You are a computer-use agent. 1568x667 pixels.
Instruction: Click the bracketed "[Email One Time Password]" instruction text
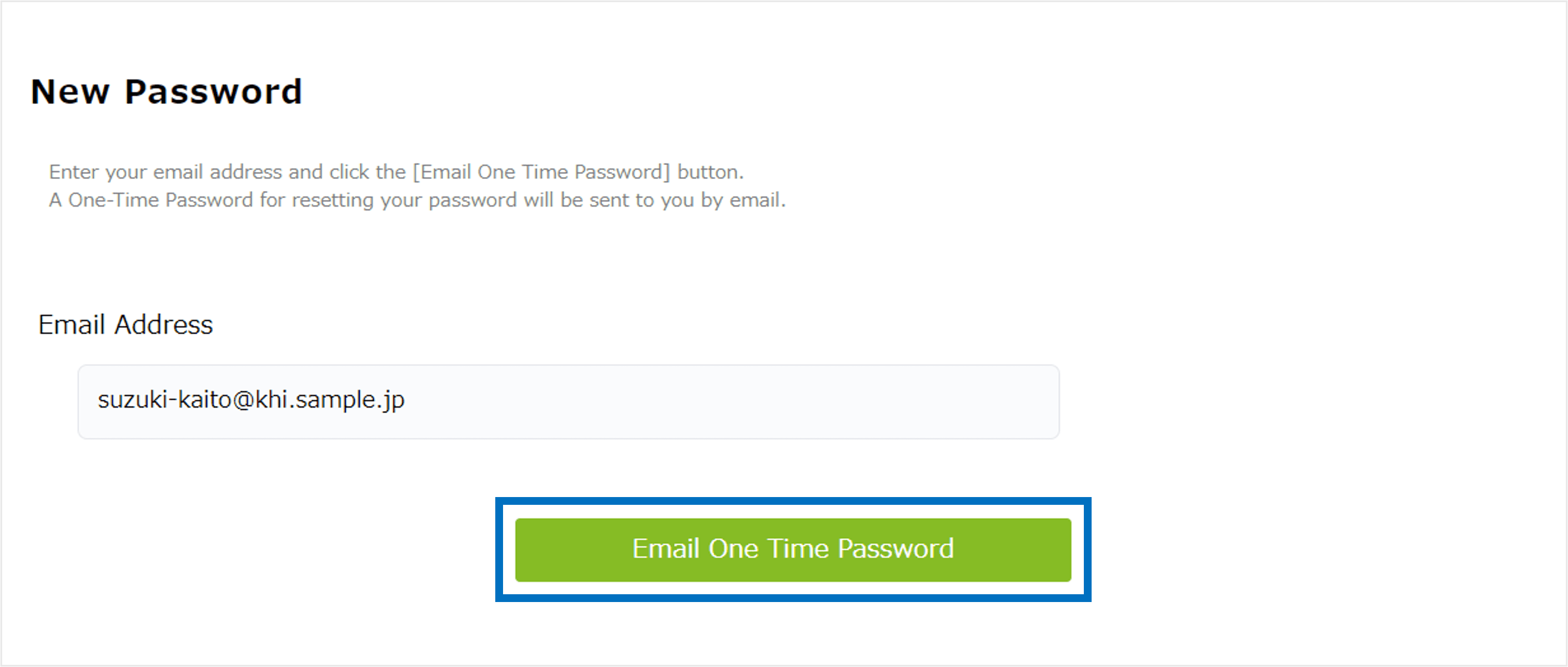click(x=541, y=172)
